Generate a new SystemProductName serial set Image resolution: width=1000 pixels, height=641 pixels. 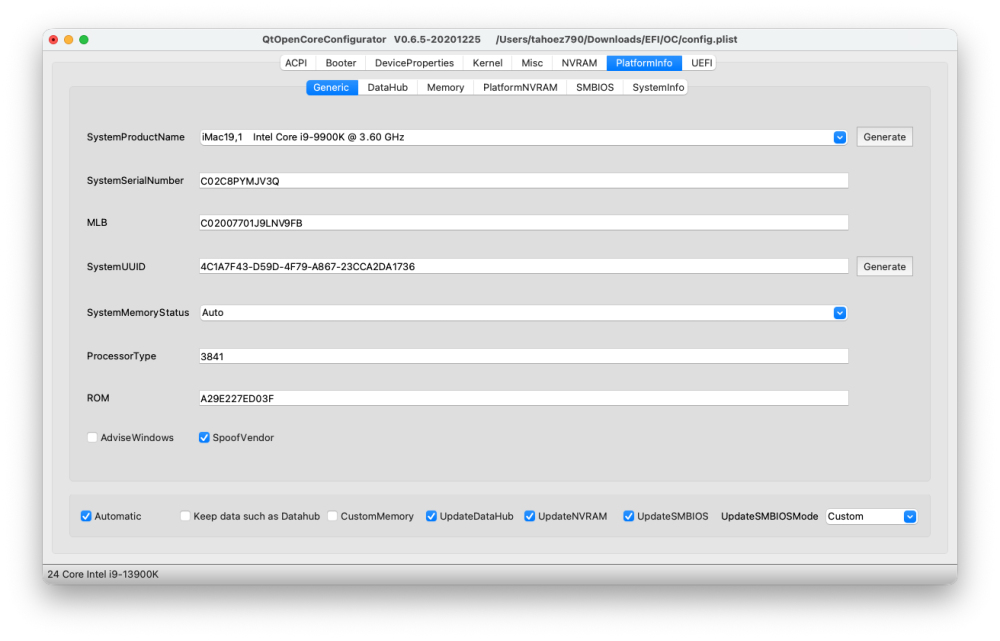[884, 137]
